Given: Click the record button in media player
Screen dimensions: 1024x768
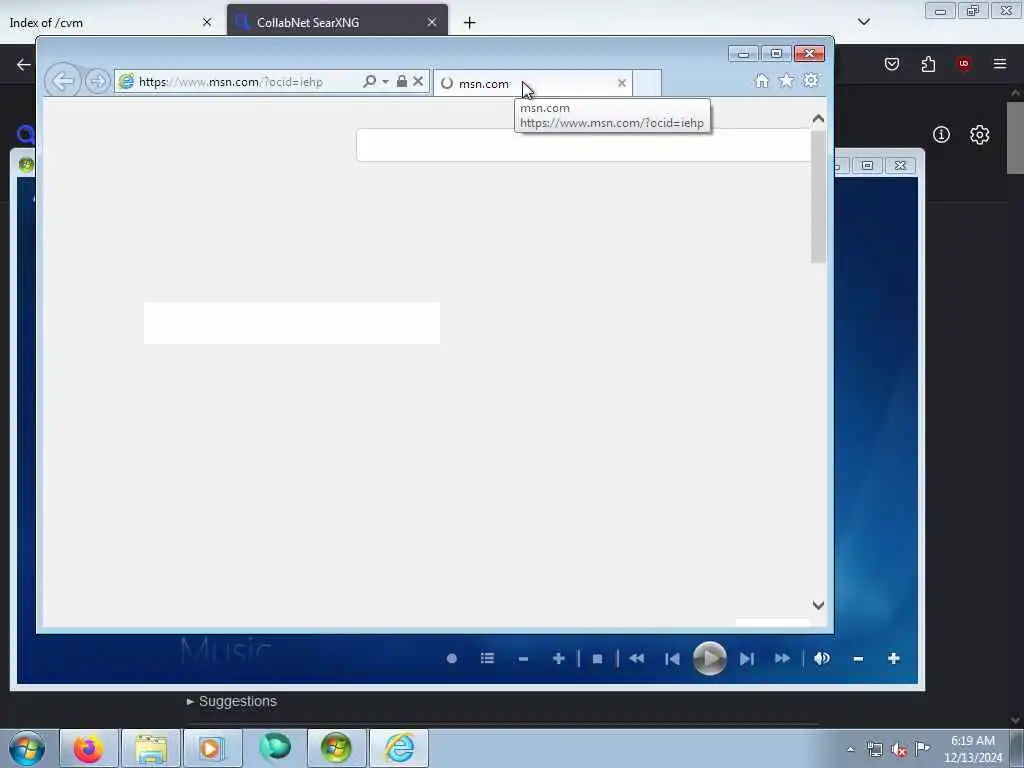Looking at the screenshot, I should point(451,658).
